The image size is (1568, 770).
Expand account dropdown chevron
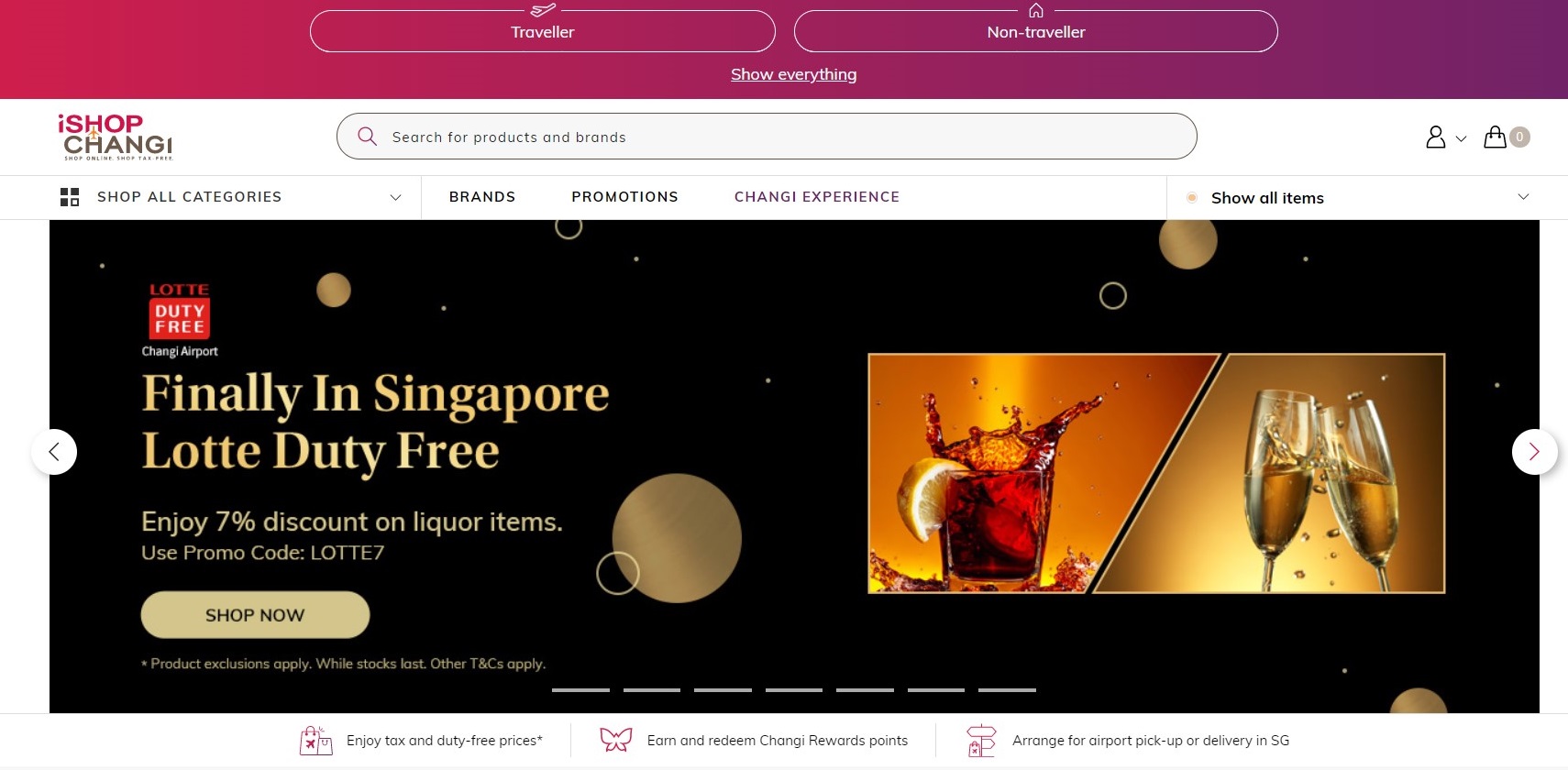click(x=1462, y=139)
